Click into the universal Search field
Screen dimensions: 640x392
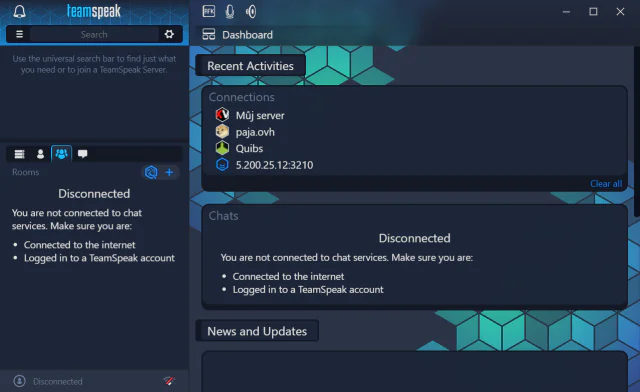(94, 34)
